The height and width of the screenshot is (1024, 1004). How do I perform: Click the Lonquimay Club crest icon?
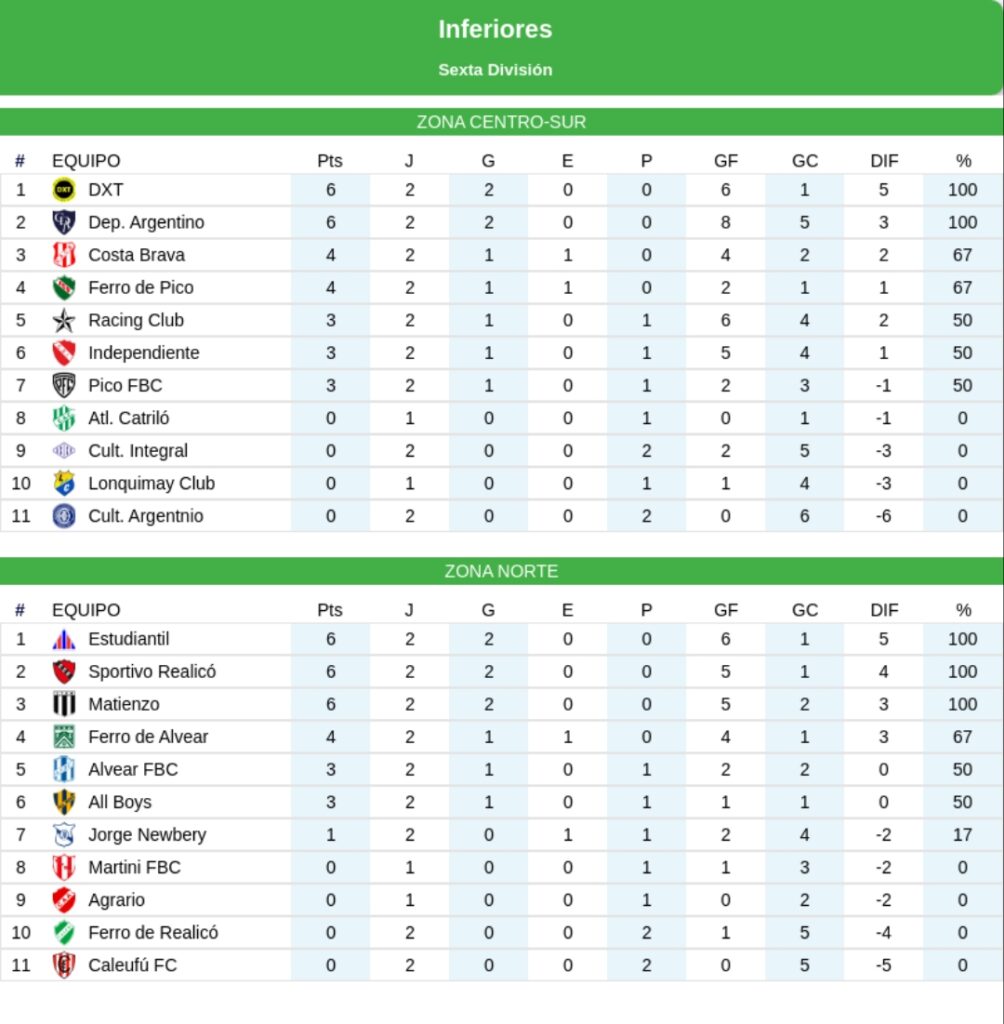click(64, 483)
